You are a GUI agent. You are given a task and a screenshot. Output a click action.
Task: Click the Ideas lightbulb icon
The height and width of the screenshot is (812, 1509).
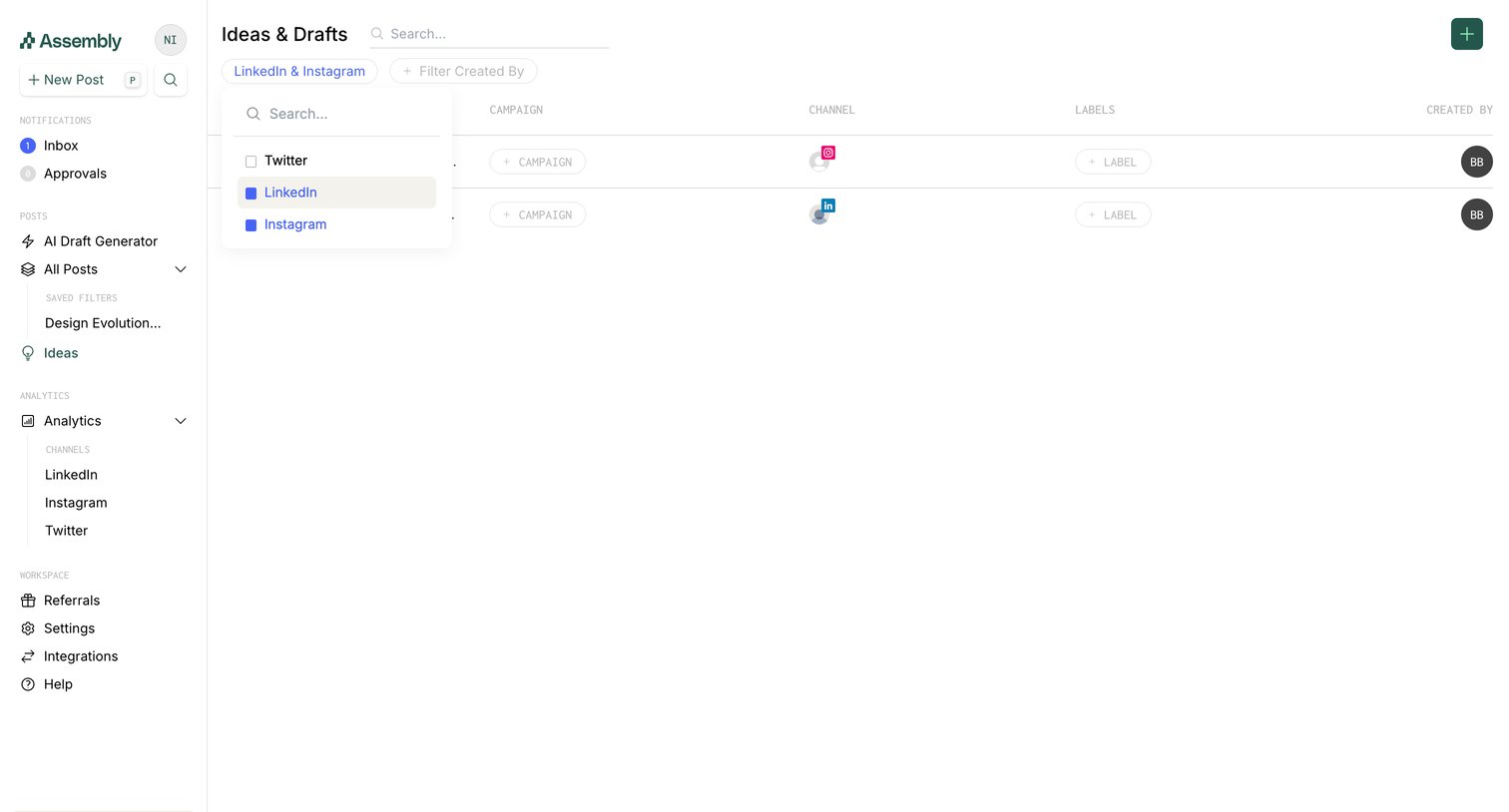pos(28,353)
